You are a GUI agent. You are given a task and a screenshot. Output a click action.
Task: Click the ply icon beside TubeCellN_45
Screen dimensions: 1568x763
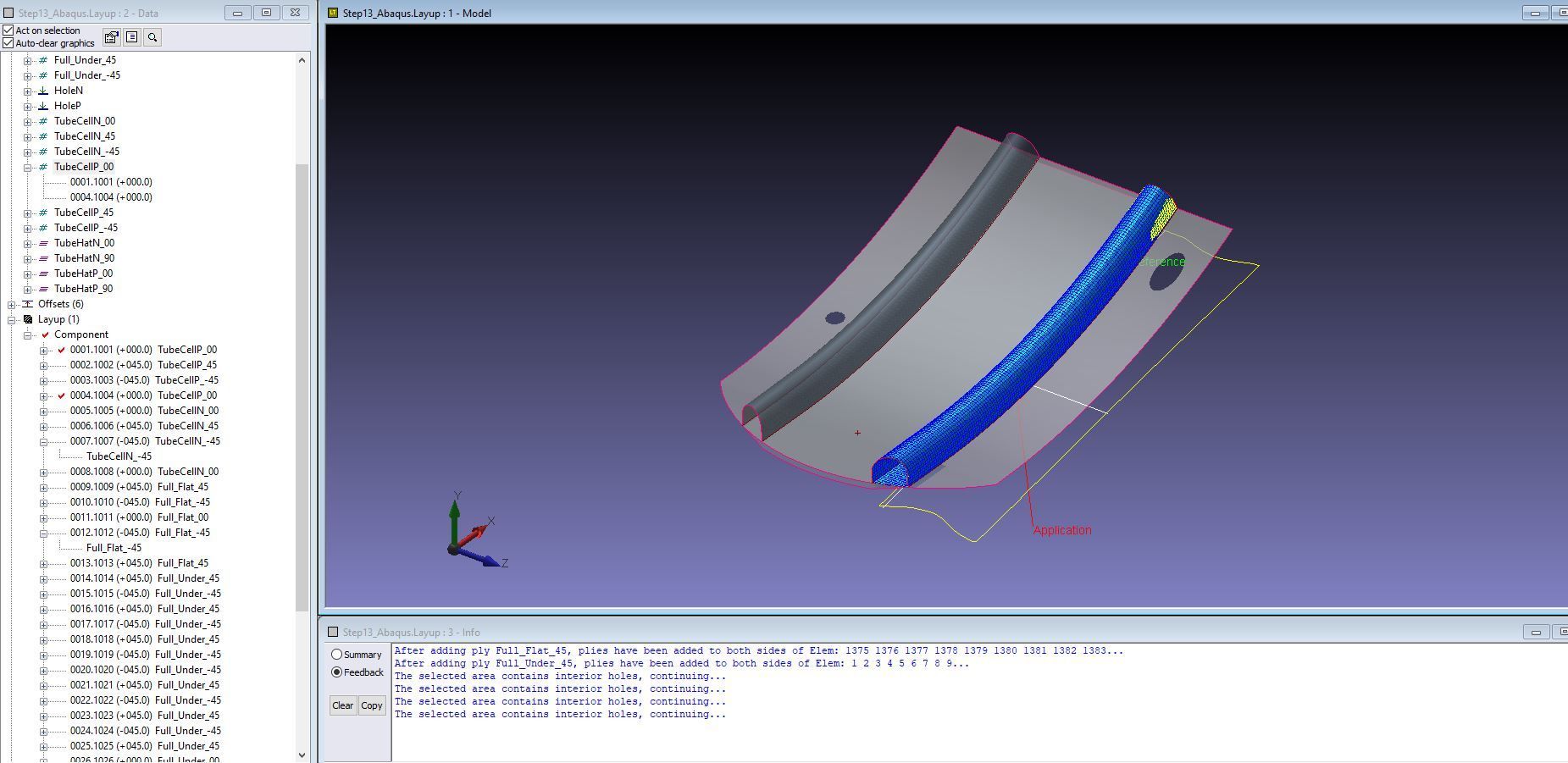click(43, 136)
